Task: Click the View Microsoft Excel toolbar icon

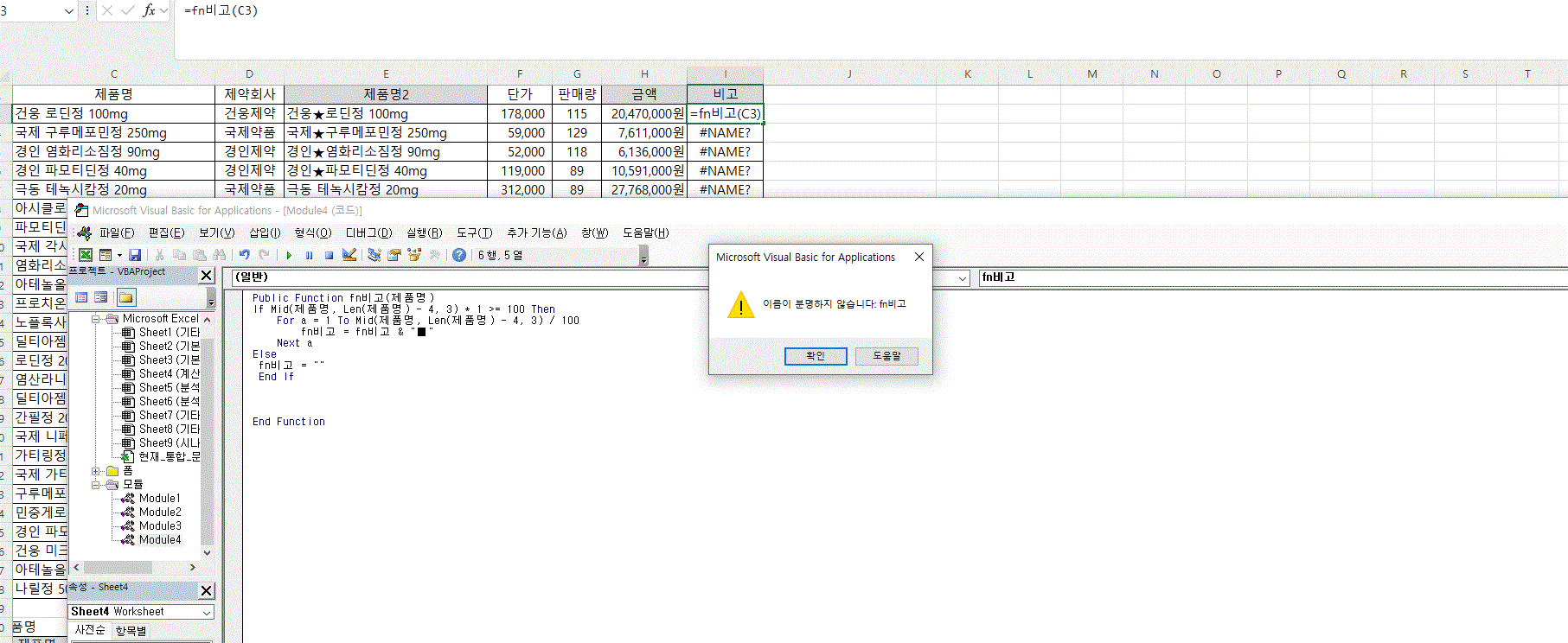Action: pyautogui.click(x=86, y=255)
